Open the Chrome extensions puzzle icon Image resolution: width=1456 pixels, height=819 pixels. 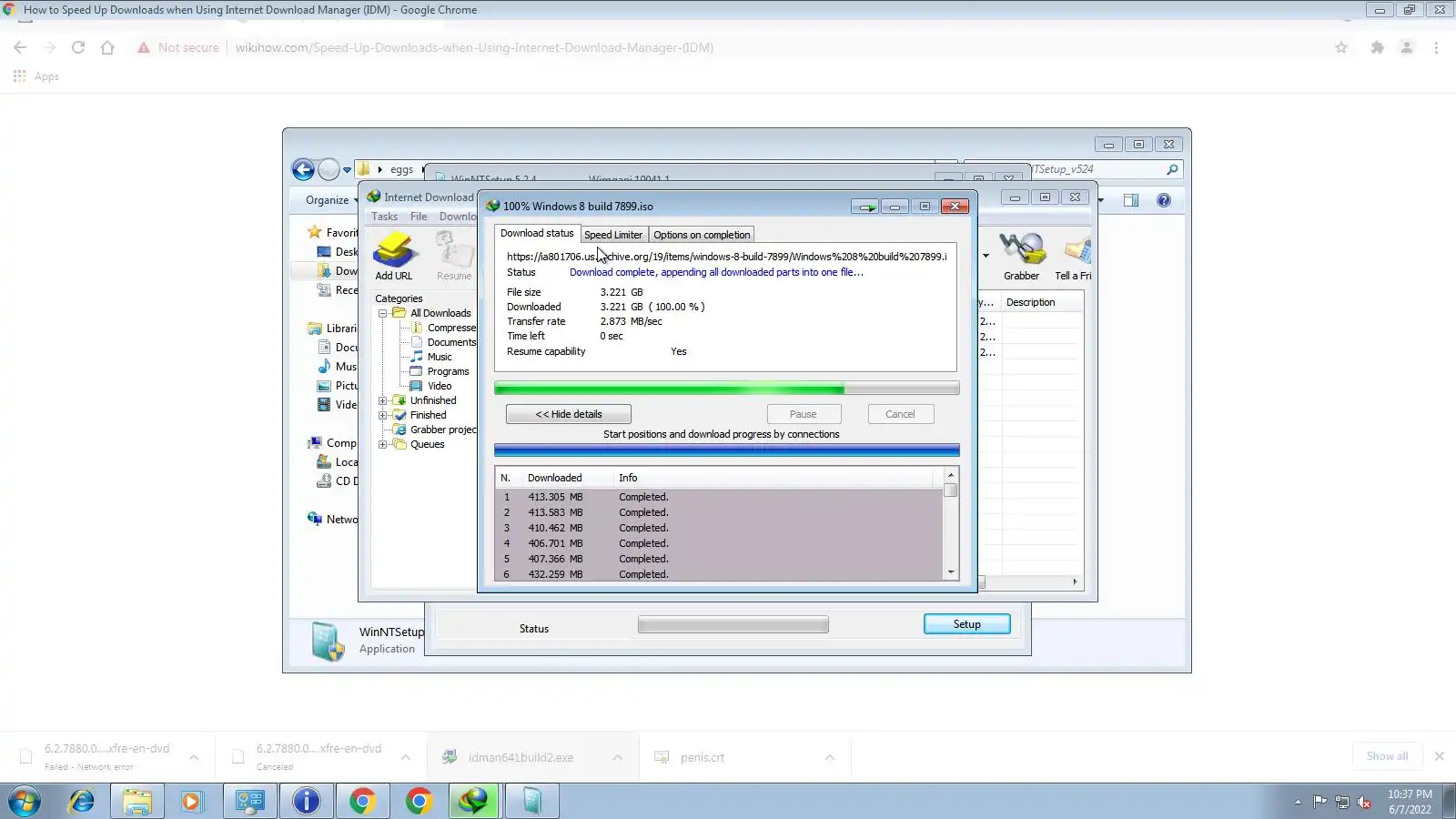click(x=1378, y=47)
